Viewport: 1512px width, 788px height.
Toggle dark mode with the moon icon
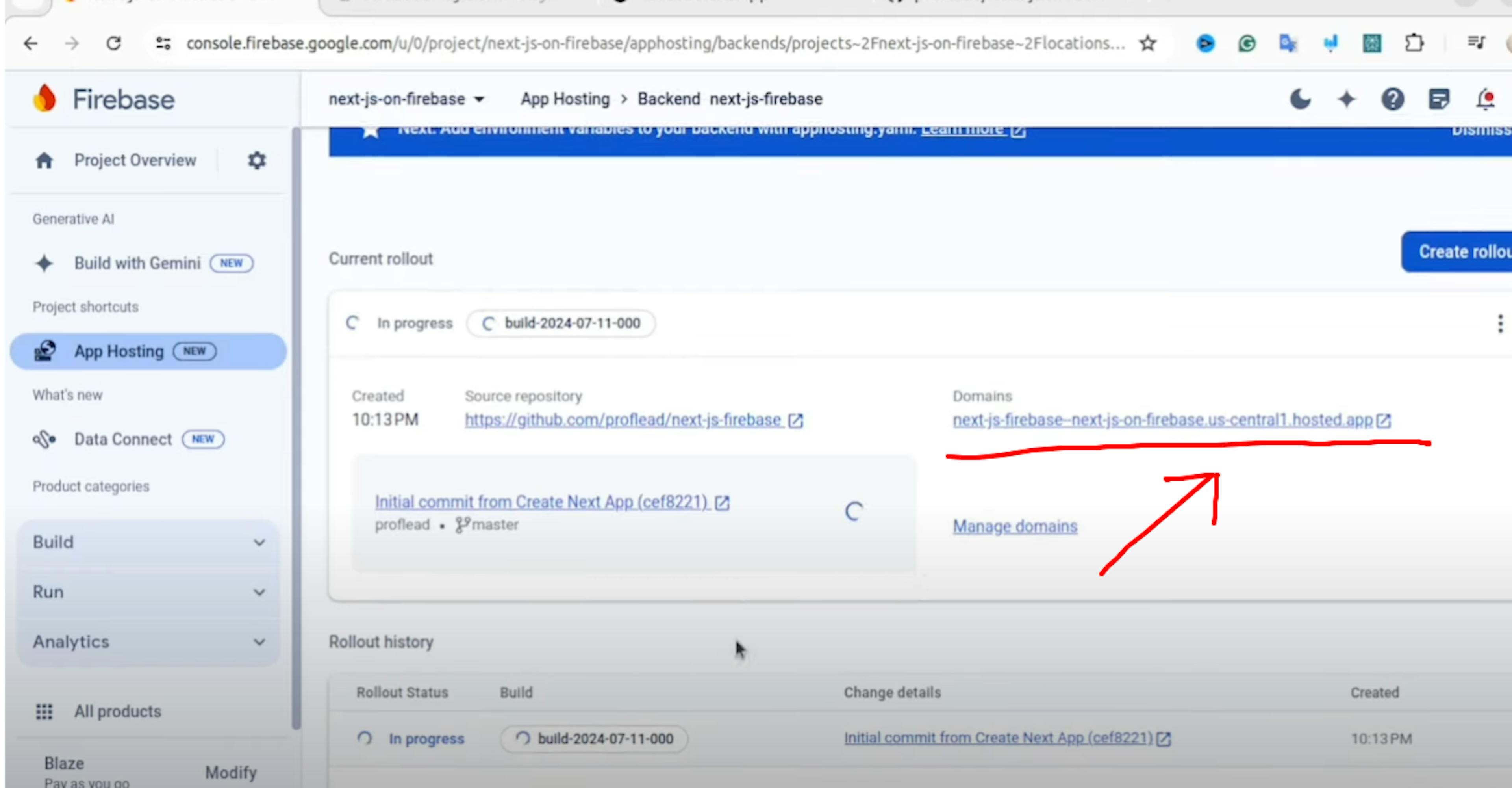1300,99
